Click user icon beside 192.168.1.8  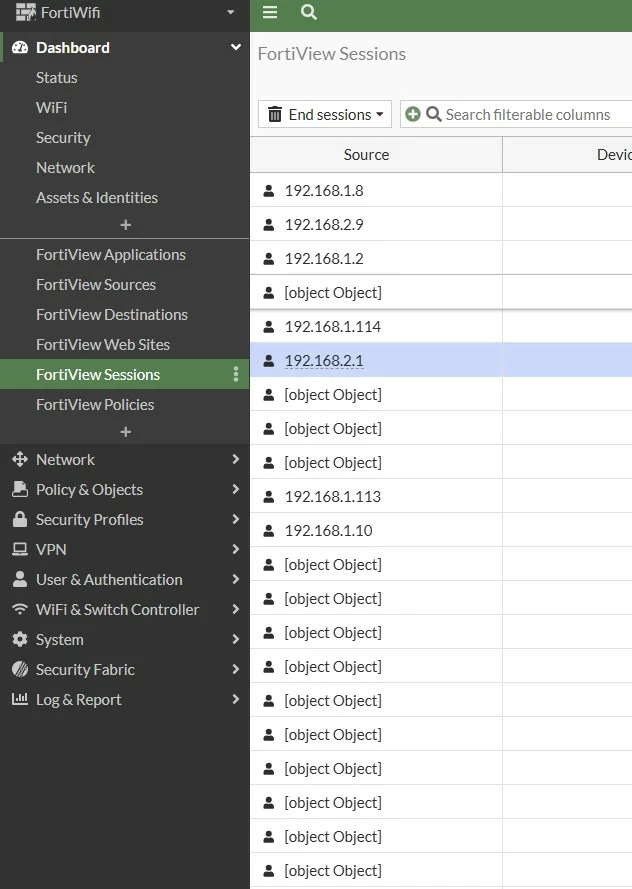[269, 190]
